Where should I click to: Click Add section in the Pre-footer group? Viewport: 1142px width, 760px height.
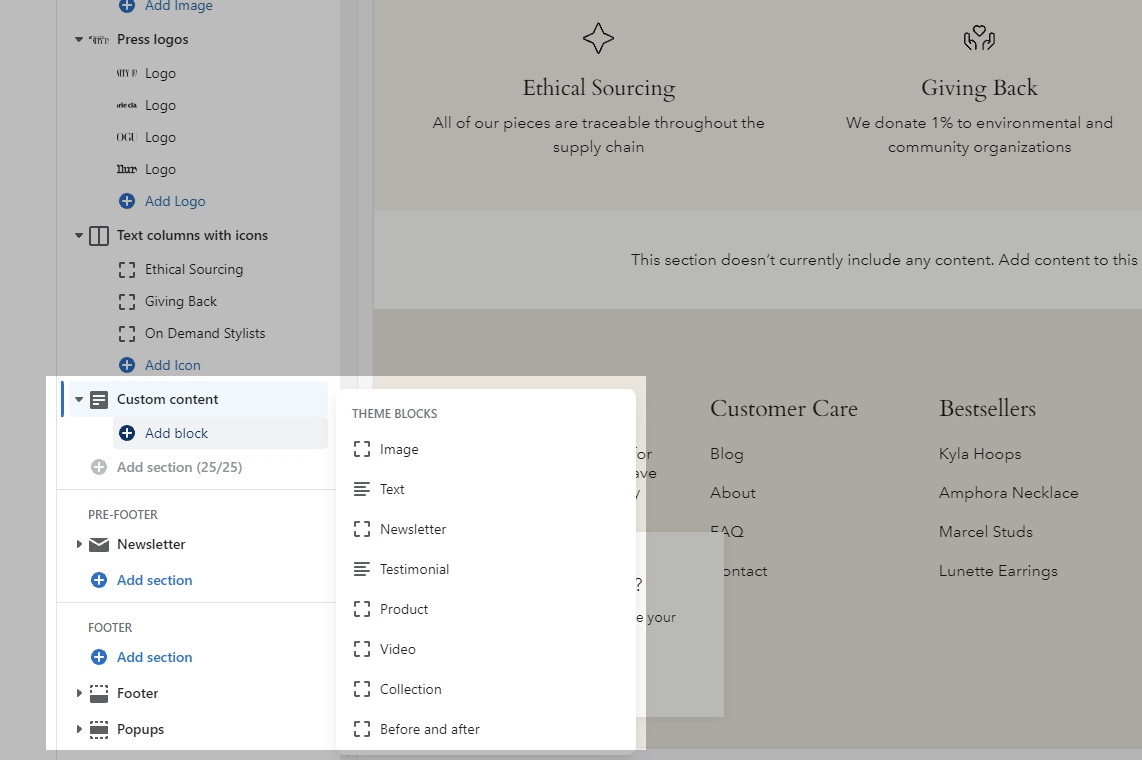pos(154,580)
